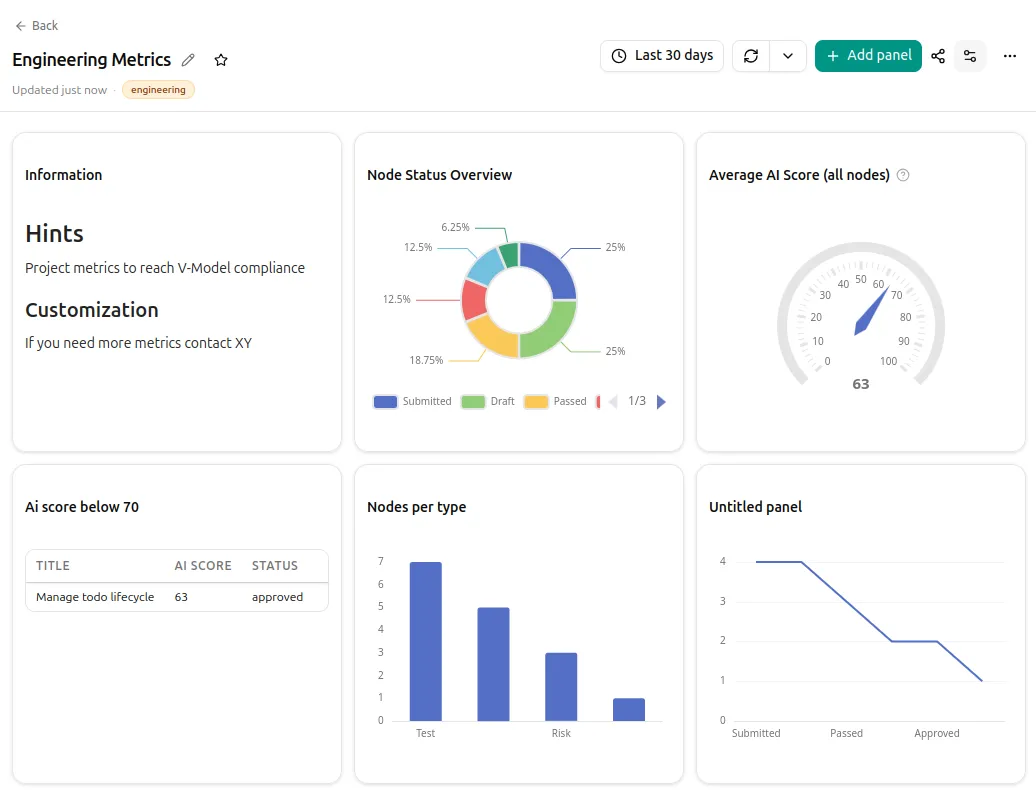
Task: Click the engineering tag label
Action: point(158,90)
